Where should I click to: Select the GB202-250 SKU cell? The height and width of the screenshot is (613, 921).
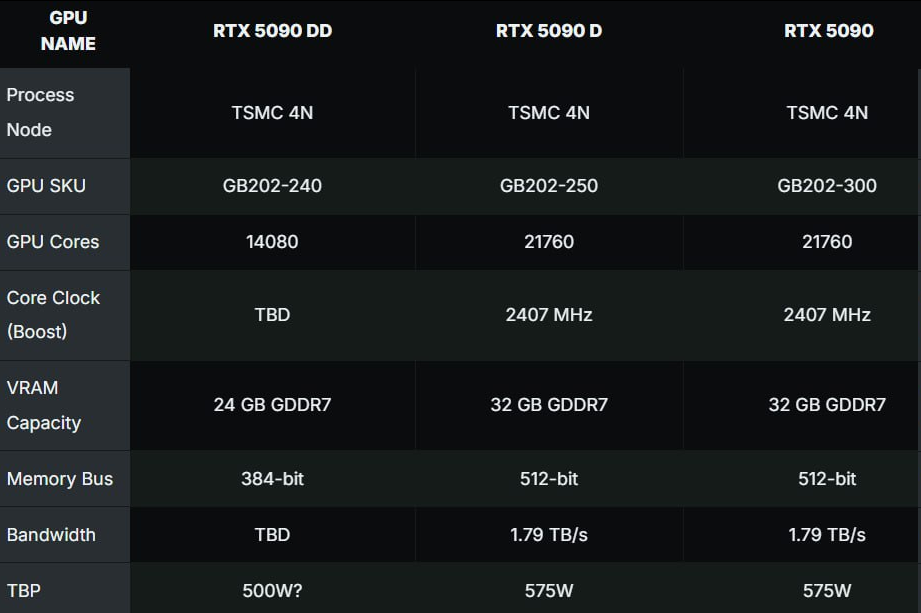[x=549, y=186]
